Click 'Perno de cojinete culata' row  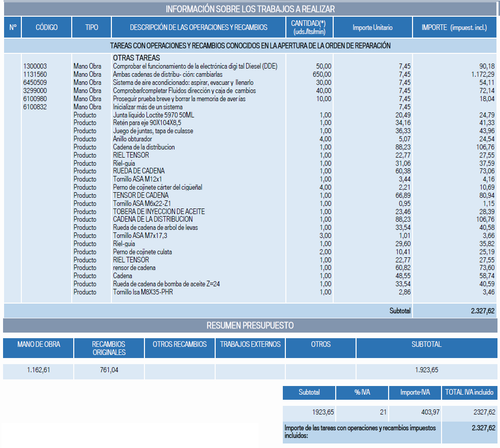pos(142,252)
